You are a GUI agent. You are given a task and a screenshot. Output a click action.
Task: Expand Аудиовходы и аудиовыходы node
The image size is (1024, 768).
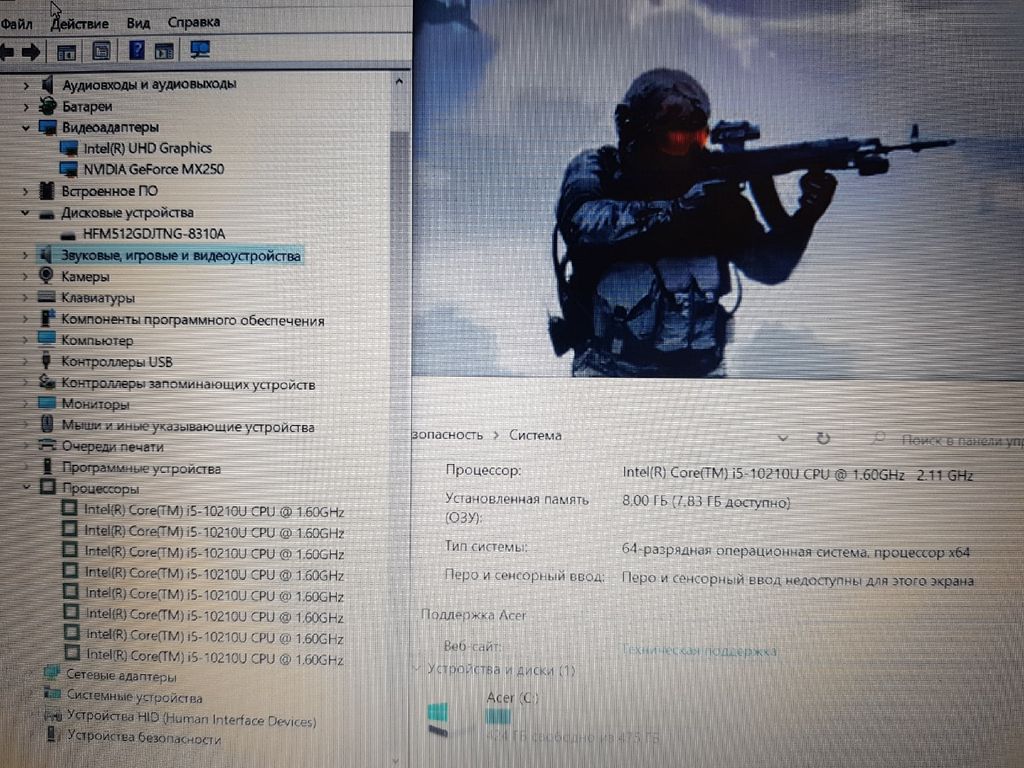tap(26, 86)
